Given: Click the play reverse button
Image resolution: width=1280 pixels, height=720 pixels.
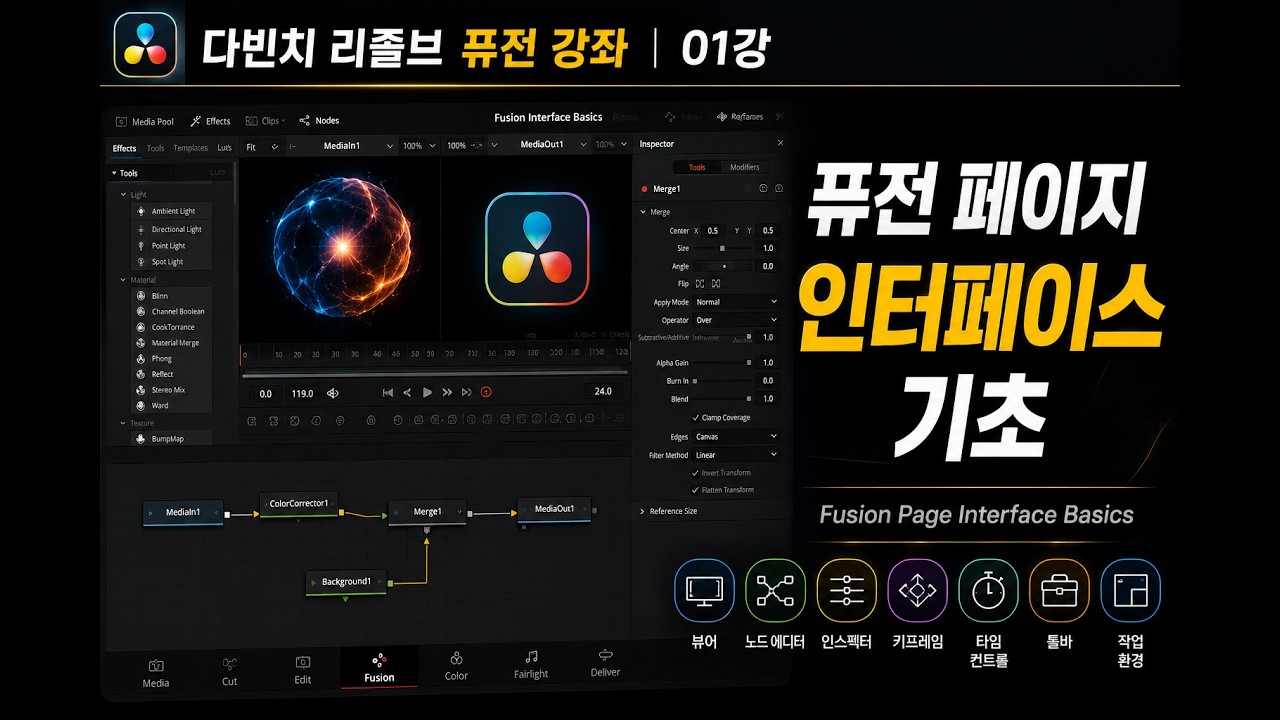Looking at the screenshot, I should [x=407, y=392].
